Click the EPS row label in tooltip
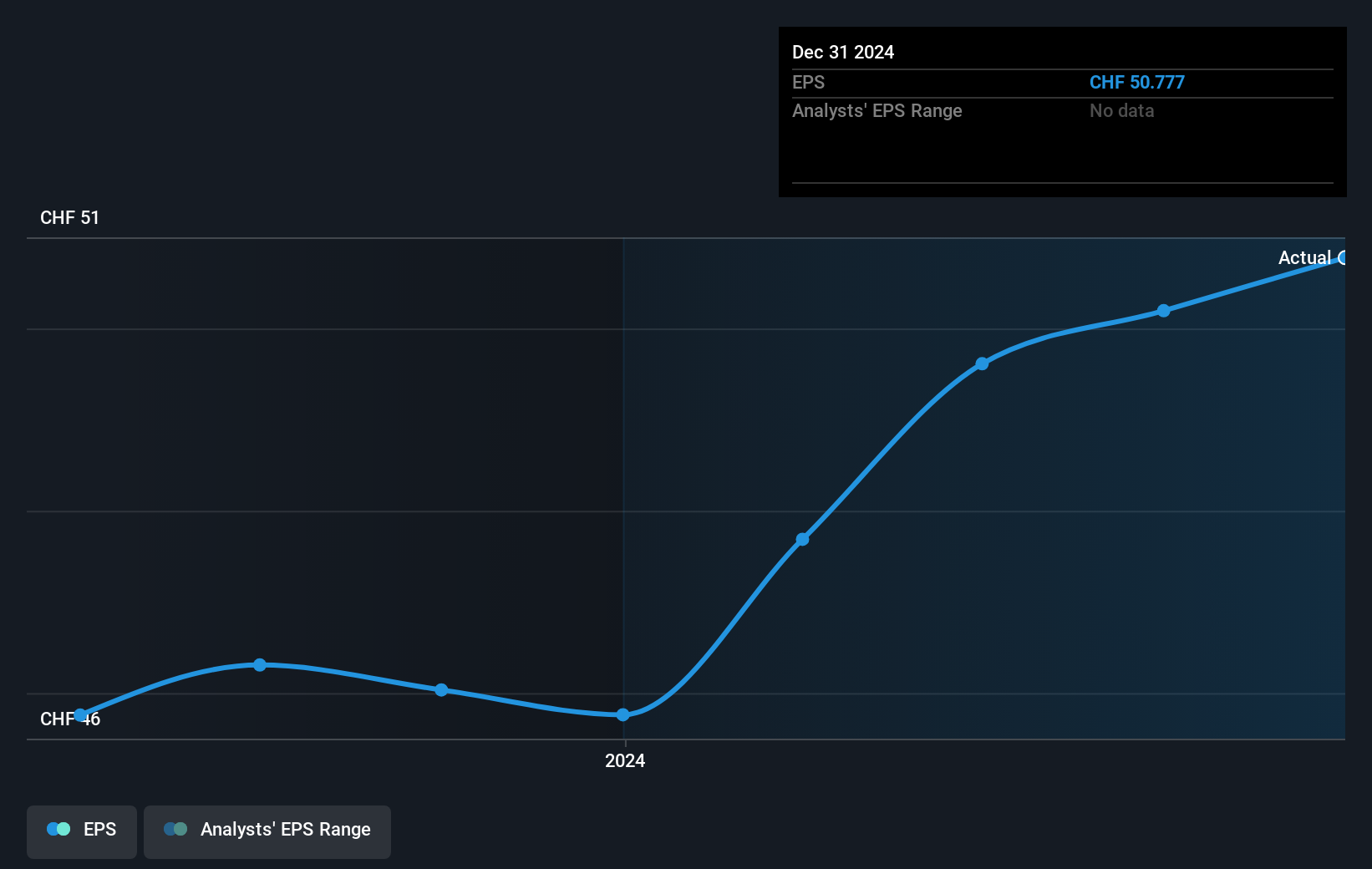The image size is (1372, 869). tap(808, 82)
